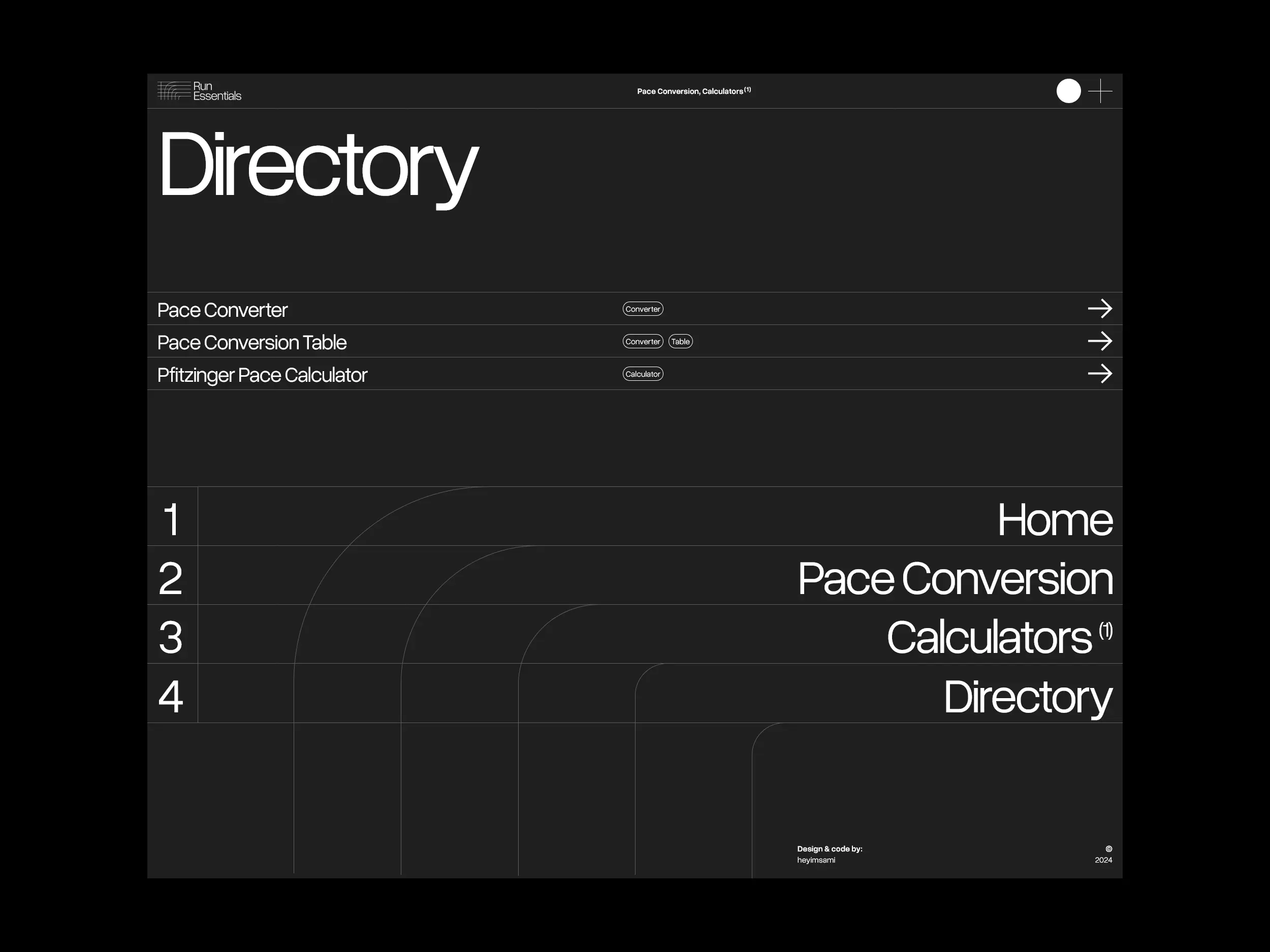The height and width of the screenshot is (952, 1270).
Task: Click the Converter tag on Pace Converter row
Action: click(x=643, y=309)
